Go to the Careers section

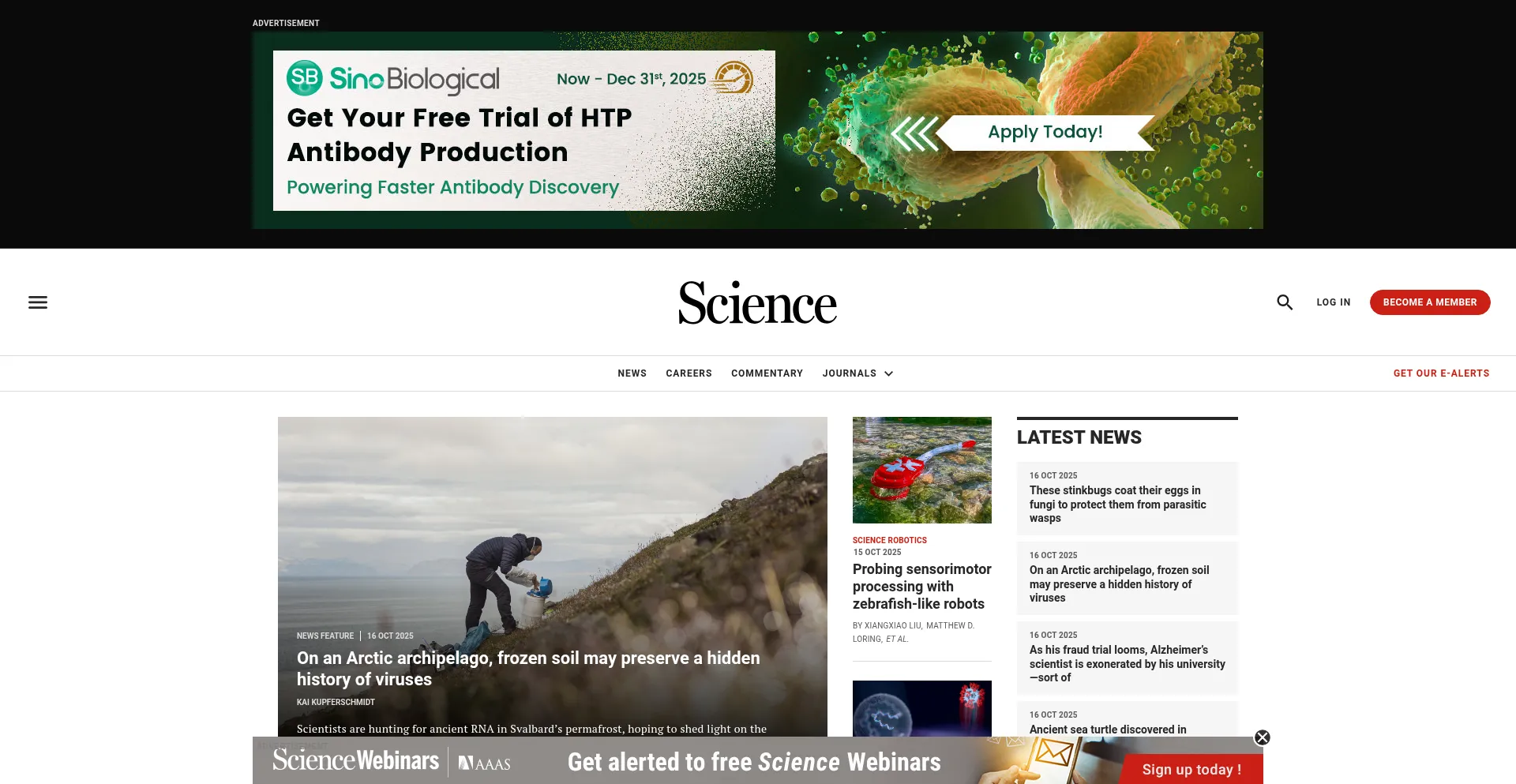click(689, 373)
